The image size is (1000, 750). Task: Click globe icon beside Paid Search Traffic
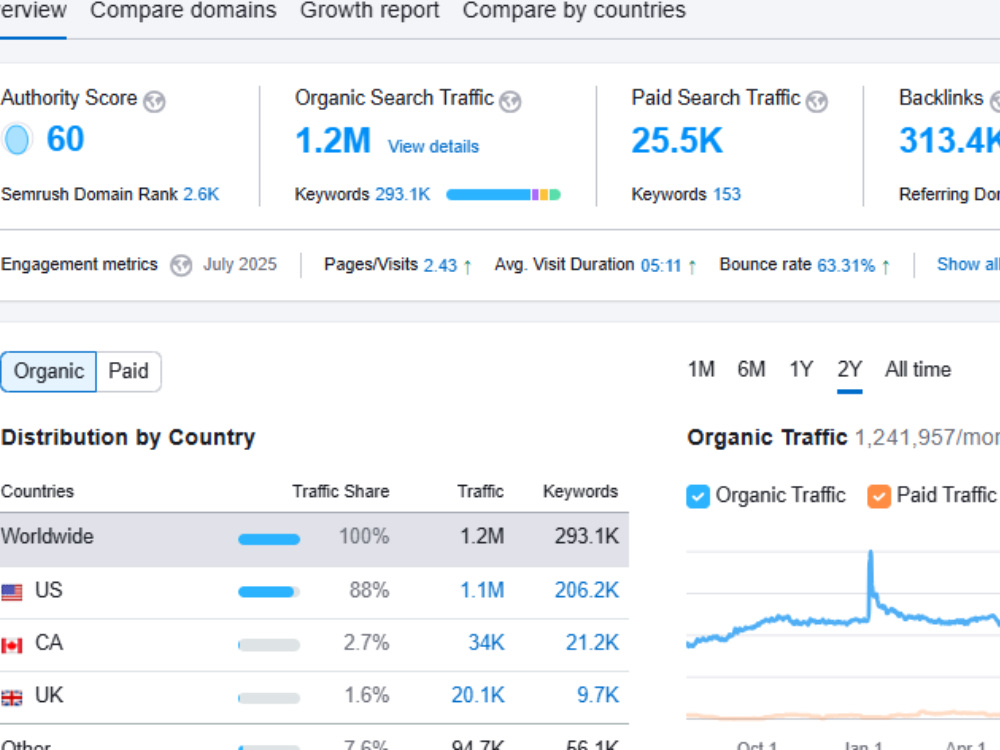tap(817, 101)
